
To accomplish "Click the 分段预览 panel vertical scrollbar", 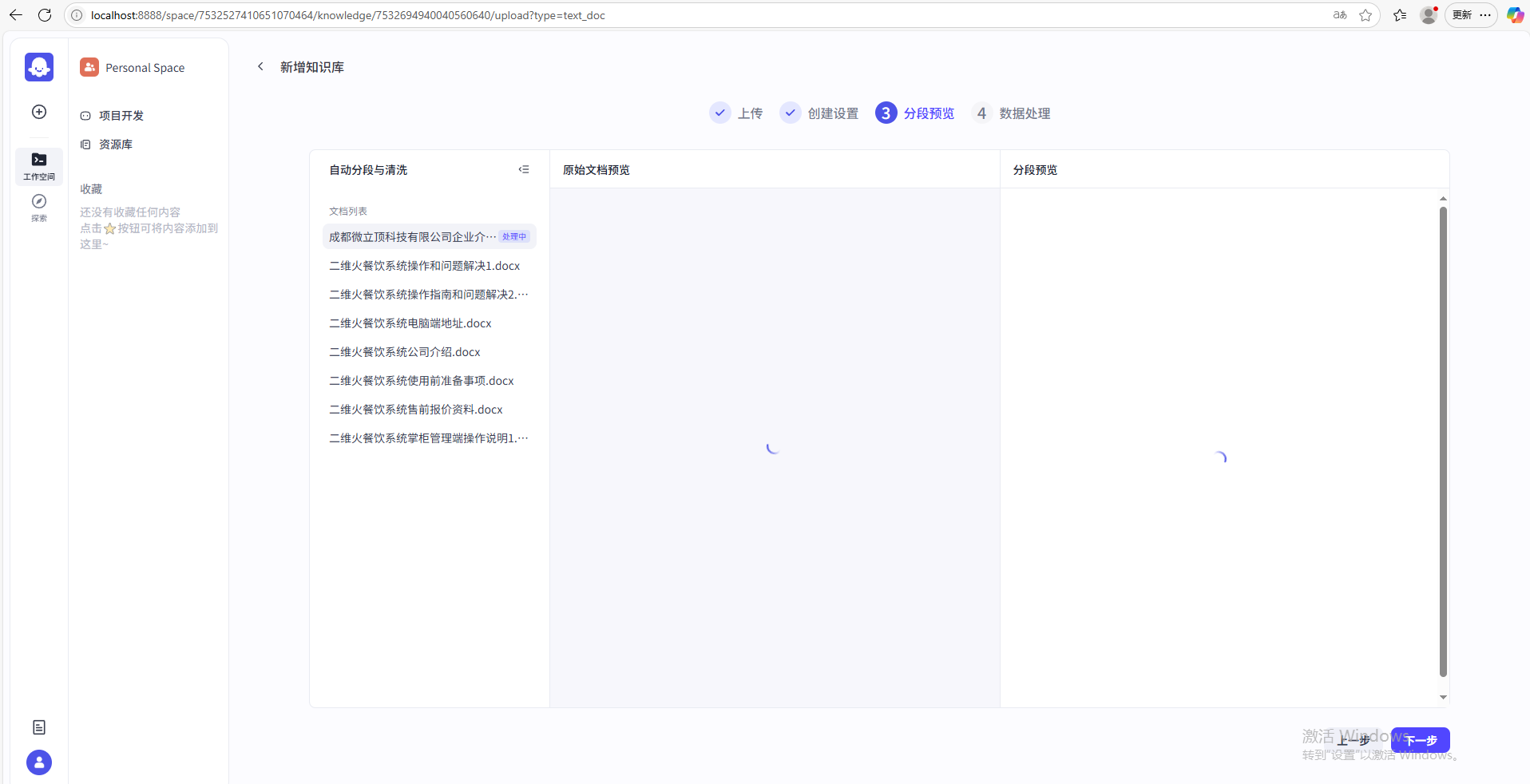I will click(x=1443, y=439).
